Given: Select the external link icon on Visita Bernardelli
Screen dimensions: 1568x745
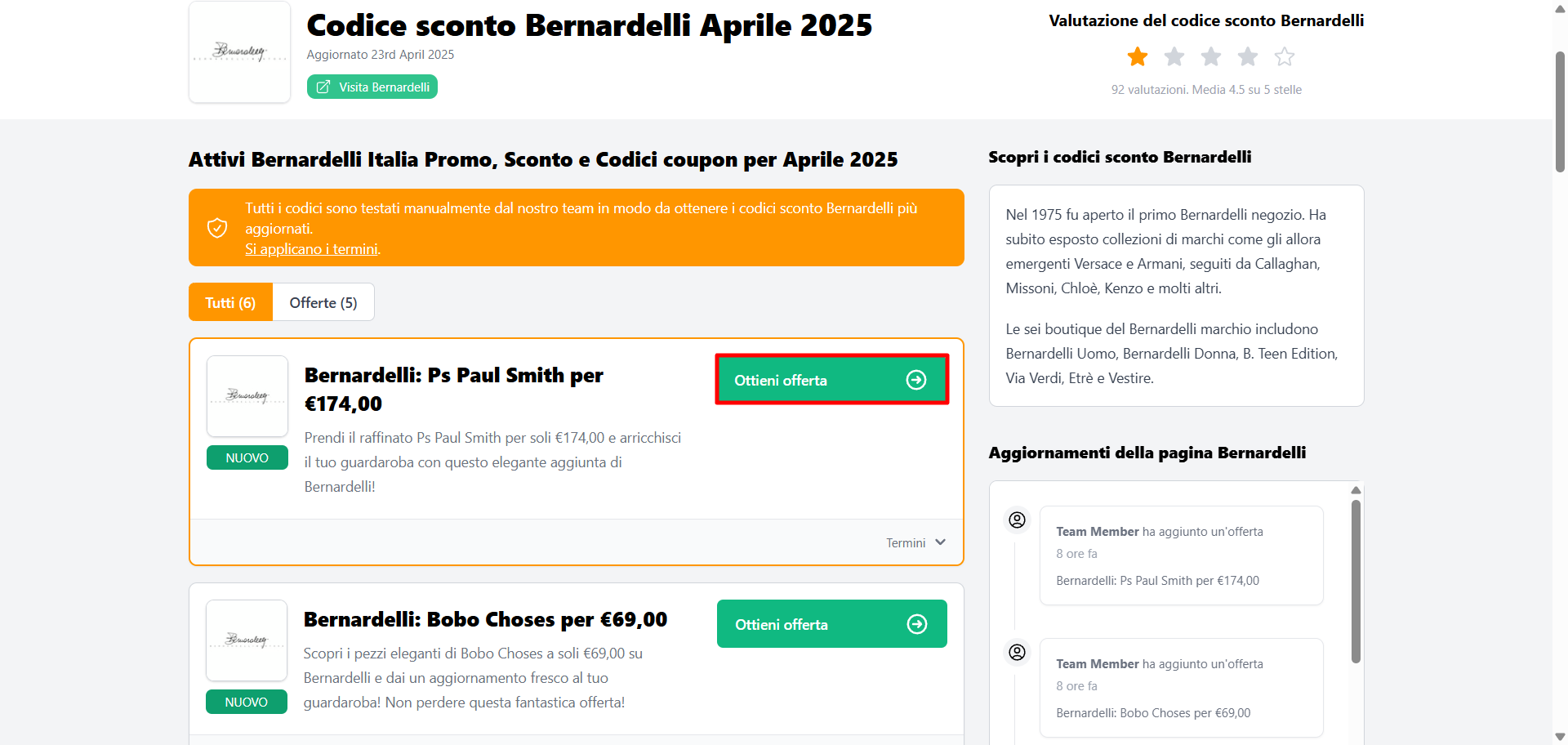Looking at the screenshot, I should pos(324,86).
